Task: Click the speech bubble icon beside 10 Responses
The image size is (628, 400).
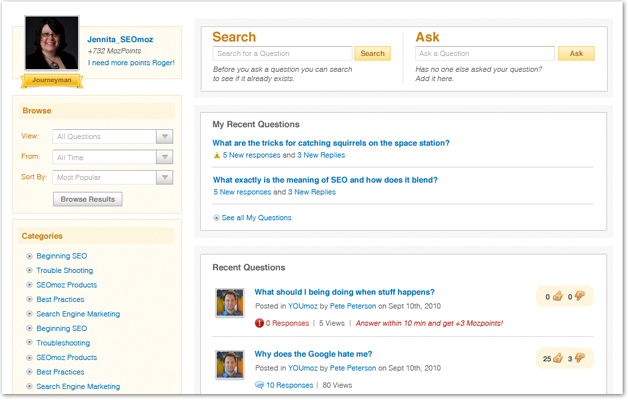Action: point(259,384)
